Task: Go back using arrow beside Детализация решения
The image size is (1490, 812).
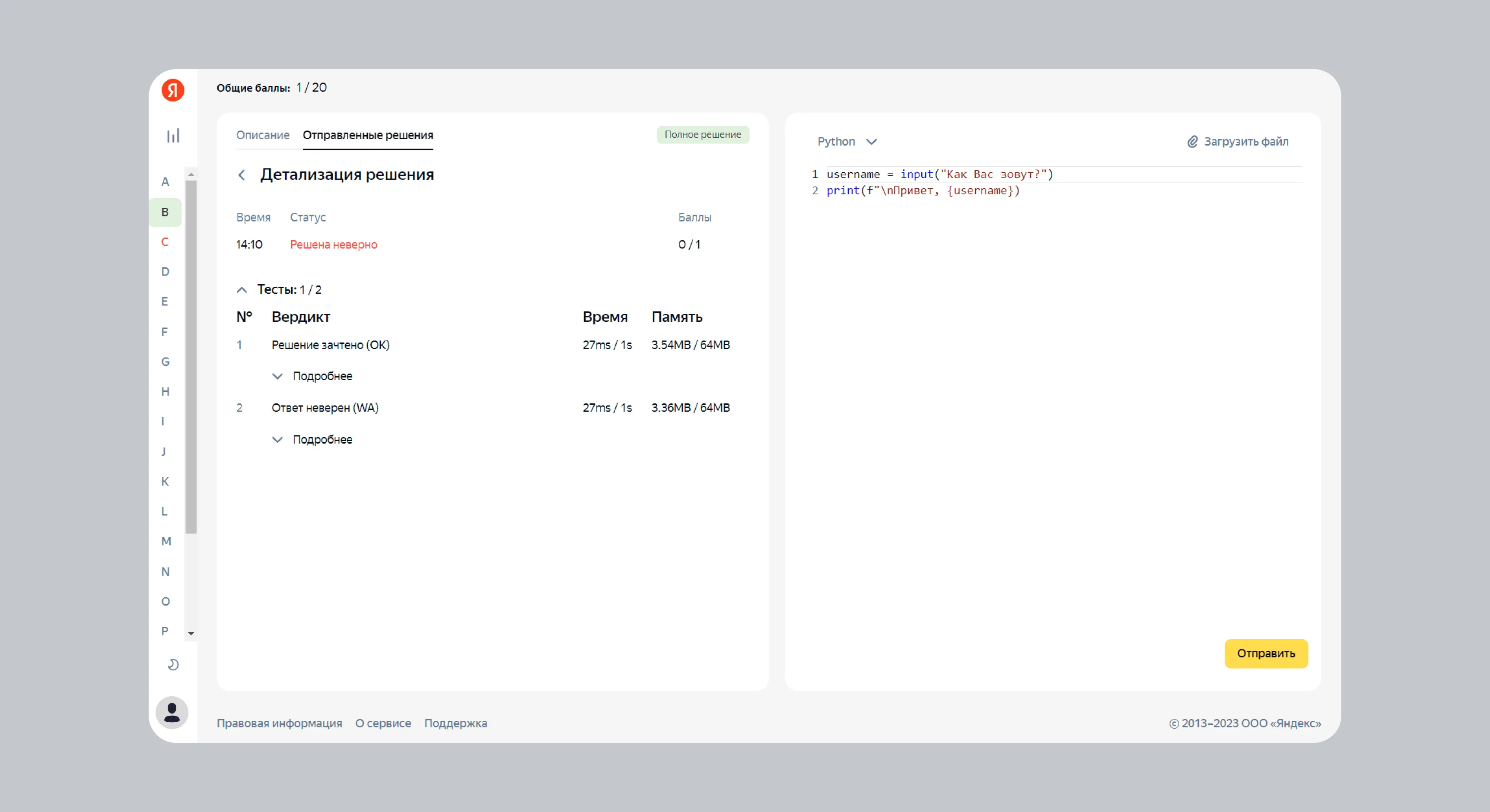Action: point(242,174)
